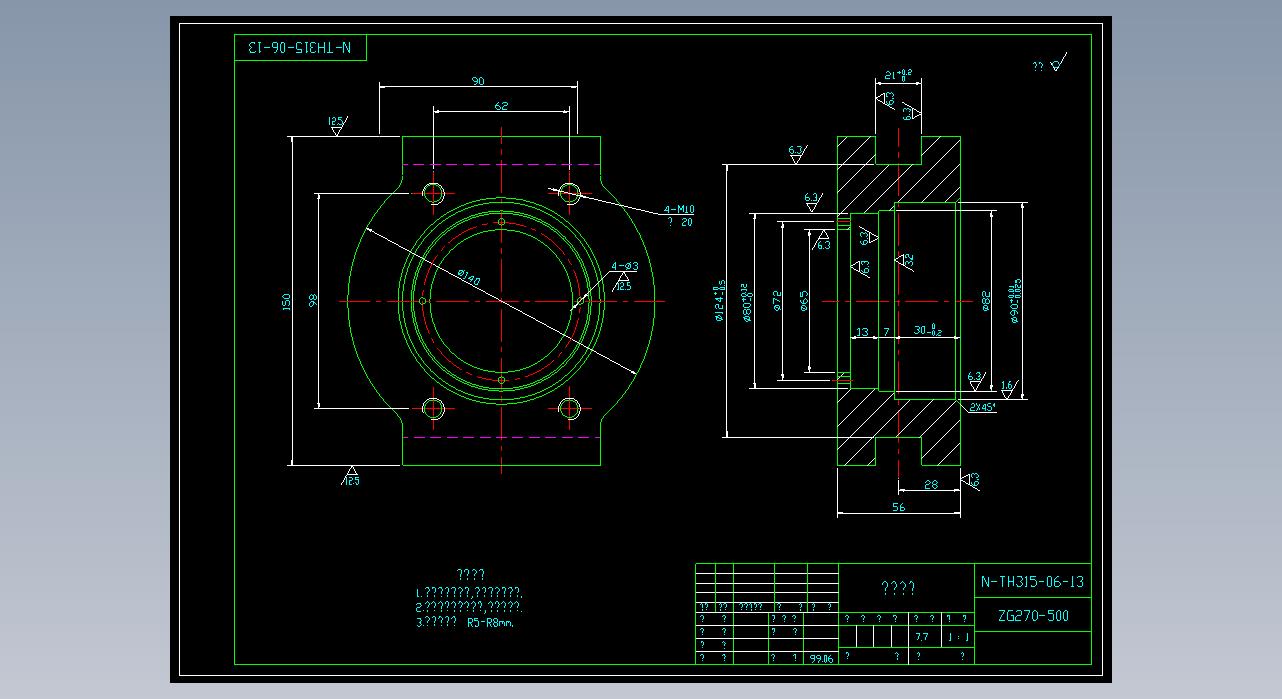Click the ZG270-500 material cell in title block

point(1033,616)
